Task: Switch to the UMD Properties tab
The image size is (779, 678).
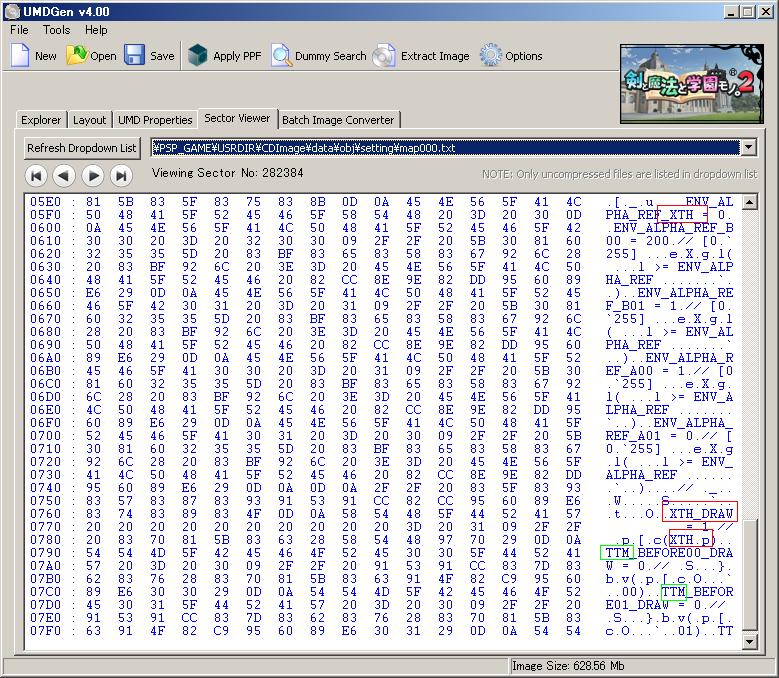Action: (x=155, y=120)
